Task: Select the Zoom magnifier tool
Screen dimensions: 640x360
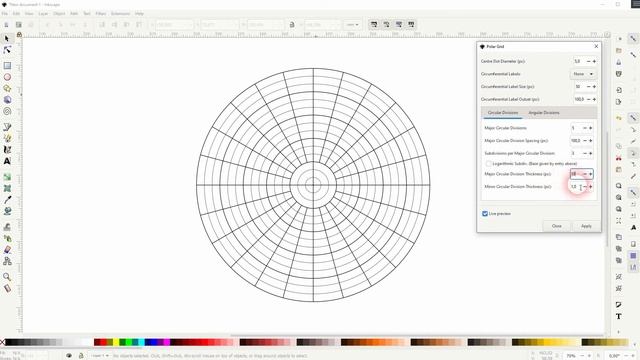Action: pyautogui.click(x=7, y=277)
